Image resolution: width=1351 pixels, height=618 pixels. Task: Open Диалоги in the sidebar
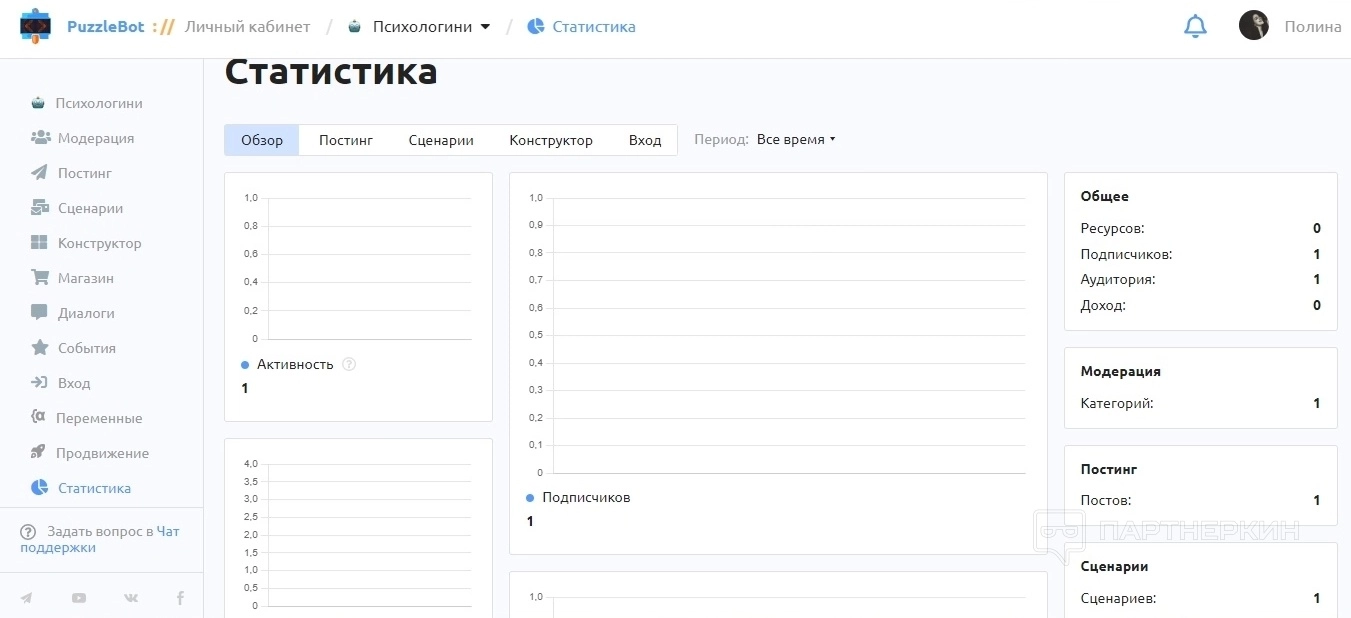86,313
